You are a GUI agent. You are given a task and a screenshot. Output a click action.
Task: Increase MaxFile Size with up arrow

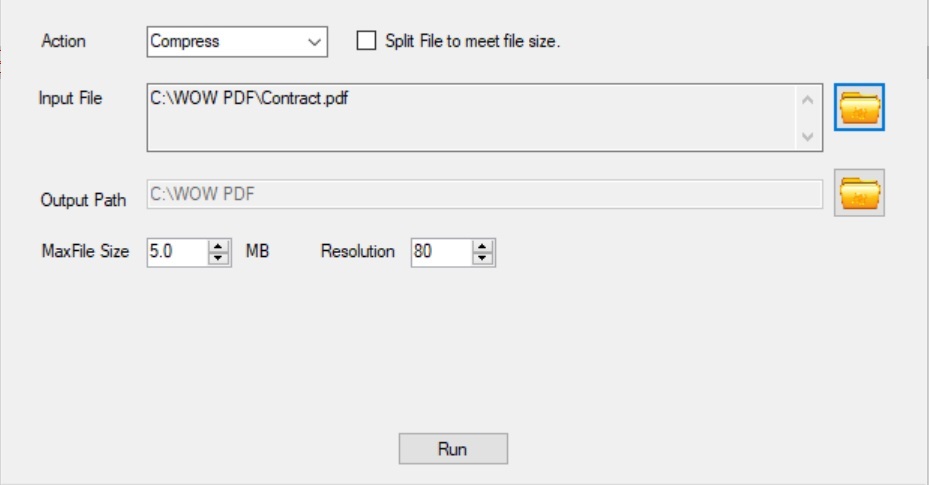[219, 247]
